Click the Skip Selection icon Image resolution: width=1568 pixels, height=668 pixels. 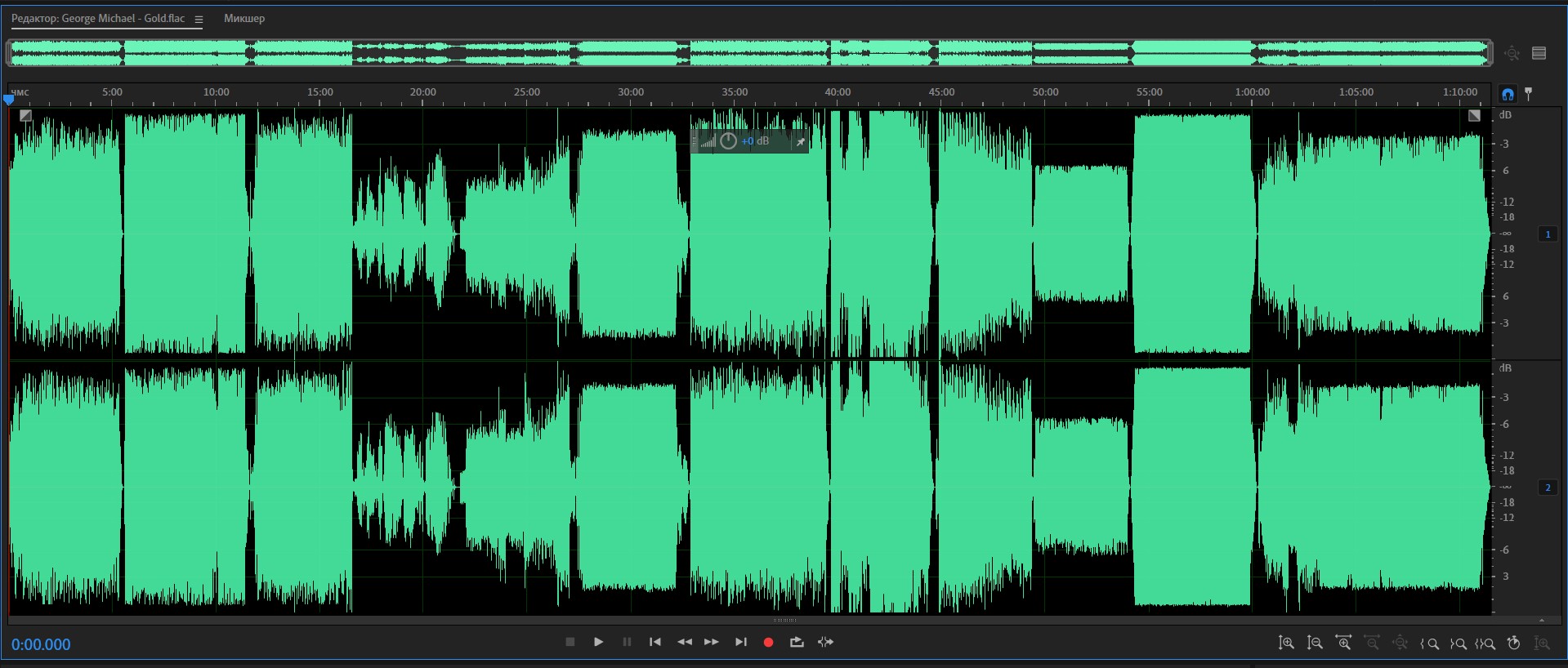coord(825,642)
